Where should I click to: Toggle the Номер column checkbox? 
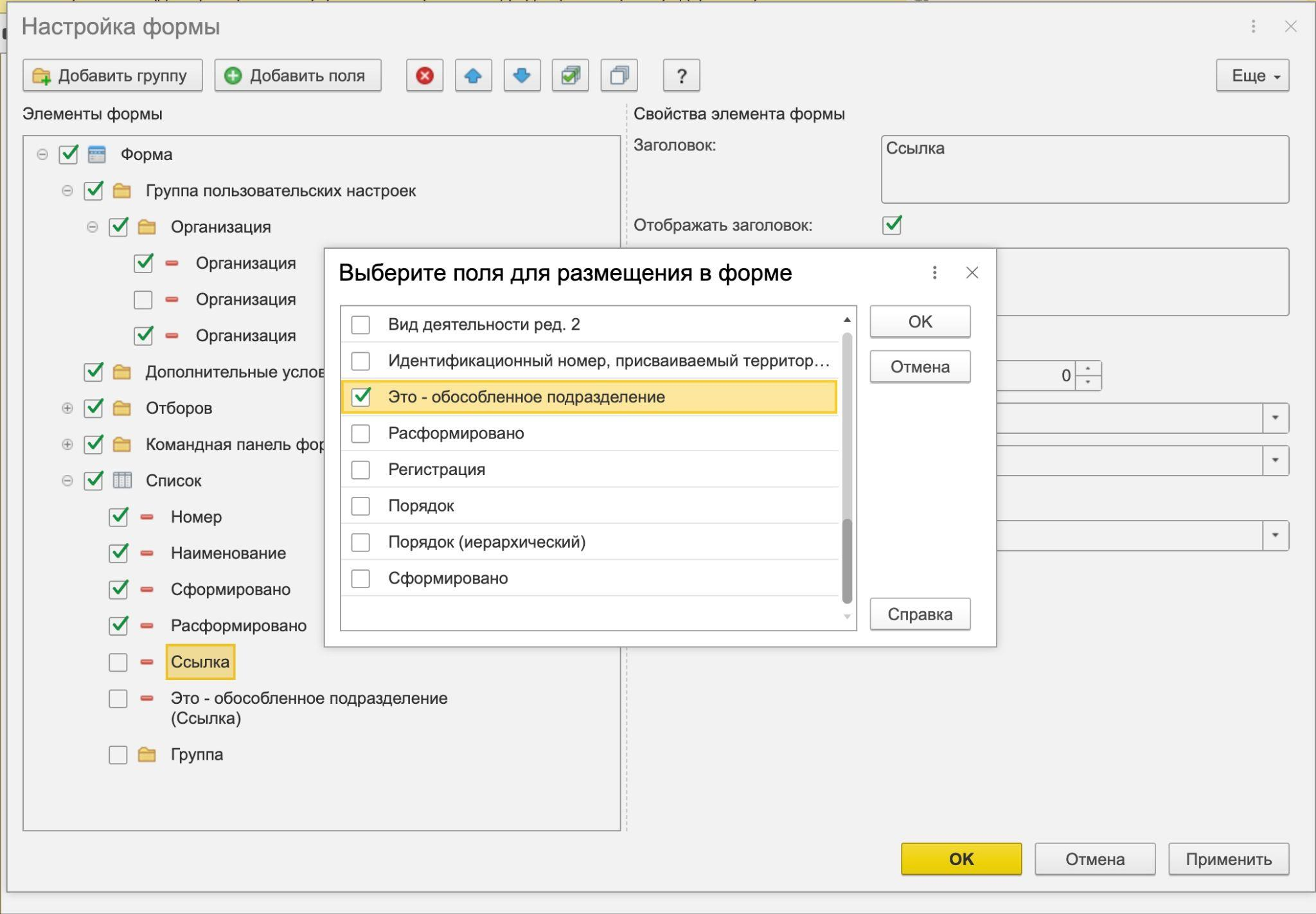click(119, 517)
